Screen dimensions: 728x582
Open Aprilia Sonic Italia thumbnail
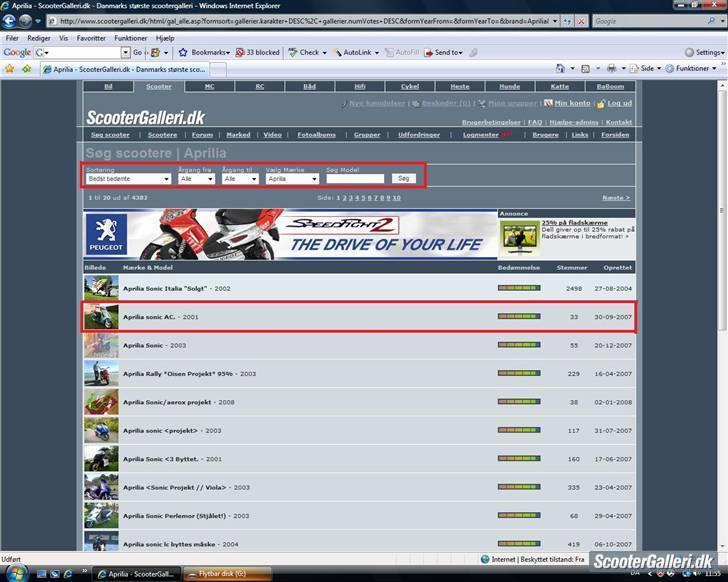101,288
